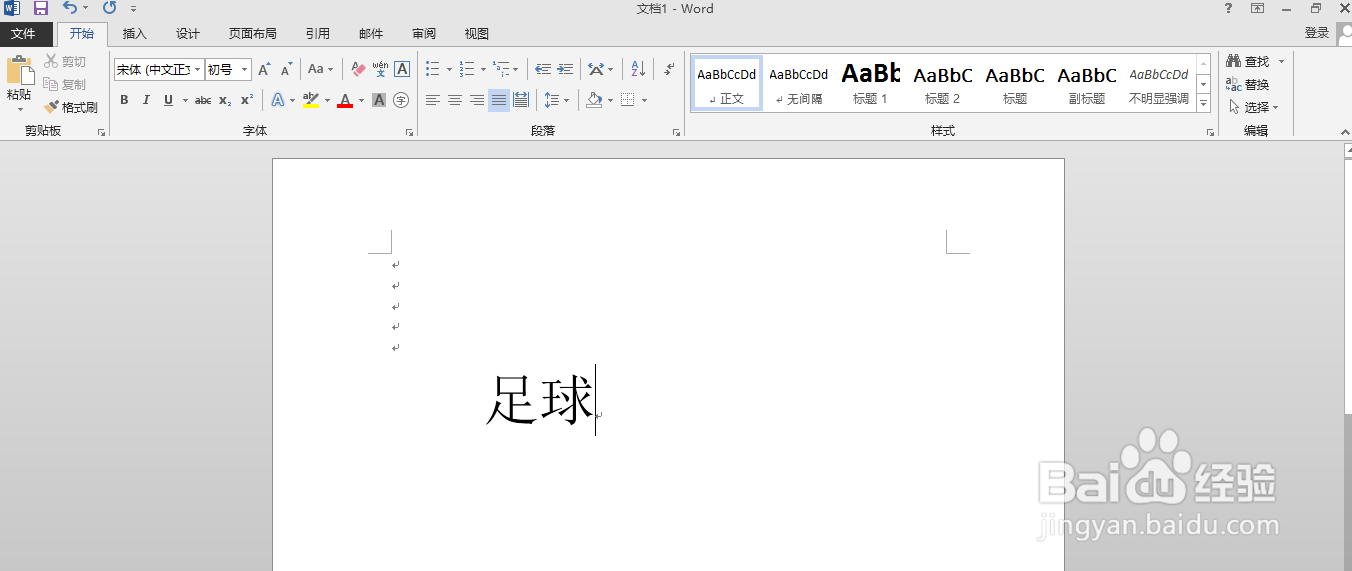Click the Paste (粘贴) clipboard icon
Image resolution: width=1352 pixels, height=571 pixels.
click(19, 71)
